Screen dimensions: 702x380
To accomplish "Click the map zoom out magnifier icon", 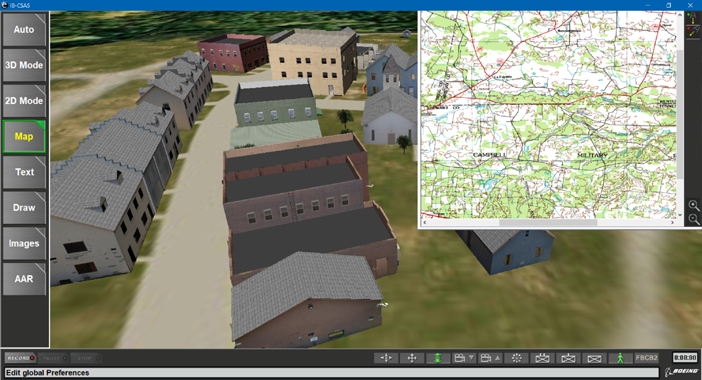I will [693, 219].
